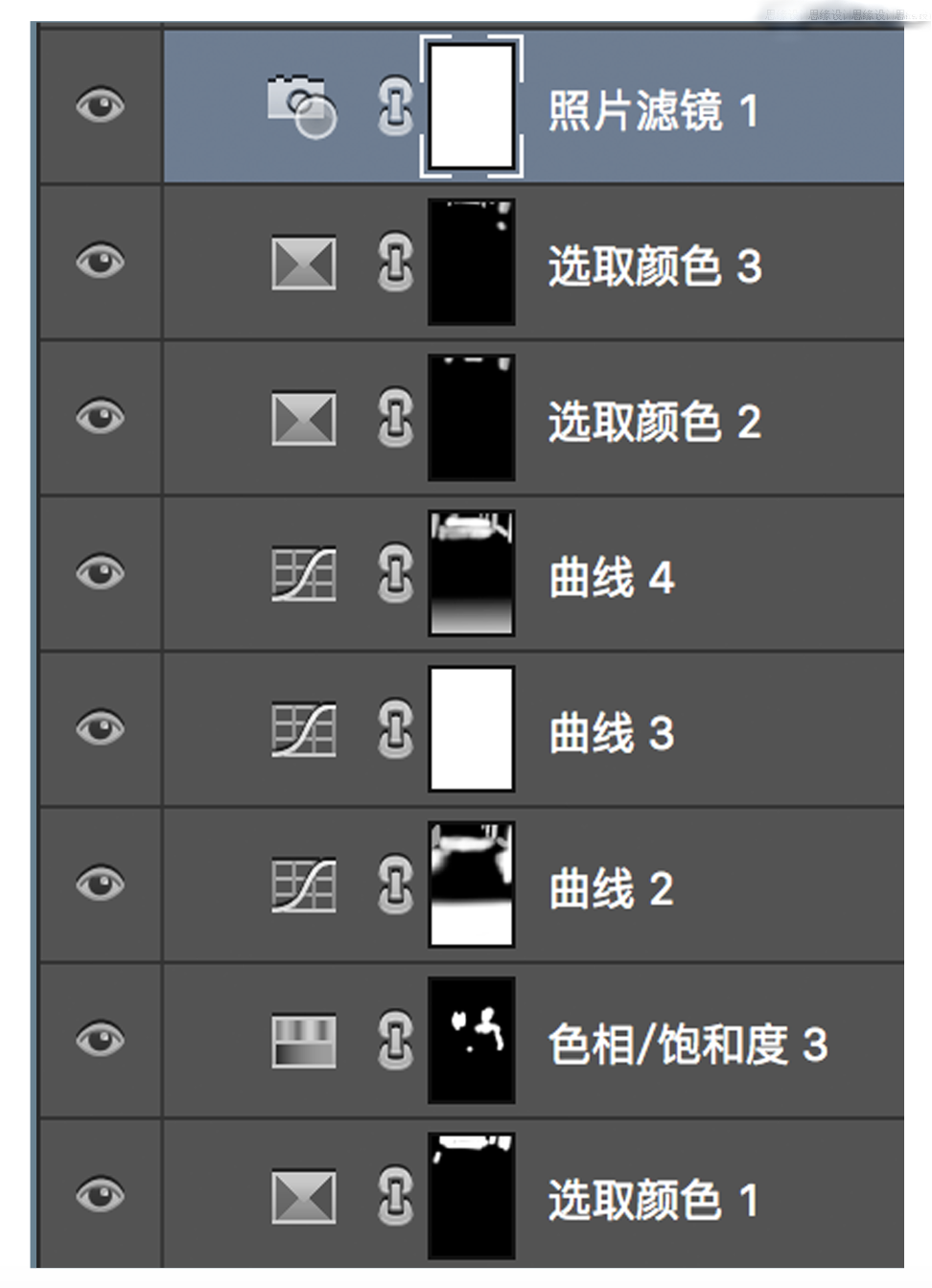Viewport: 932px width, 1288px height.
Task: Toggle mask link on 选取颜色 1 layer
Action: pyautogui.click(x=395, y=1197)
